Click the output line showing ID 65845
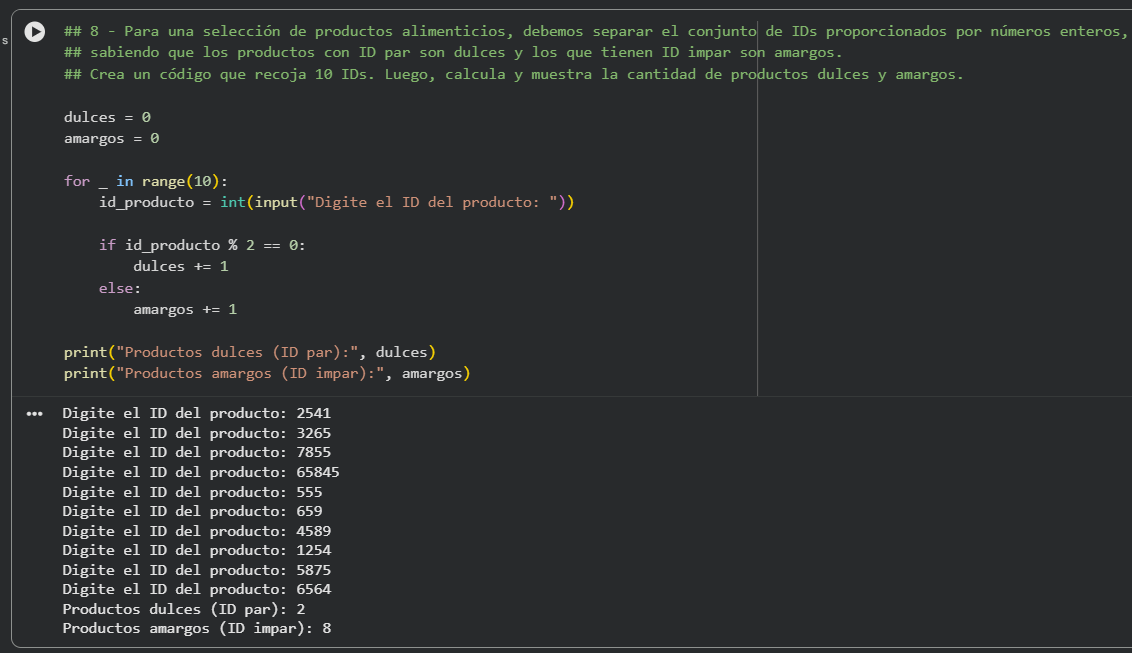This screenshot has width=1132, height=653. click(x=200, y=472)
